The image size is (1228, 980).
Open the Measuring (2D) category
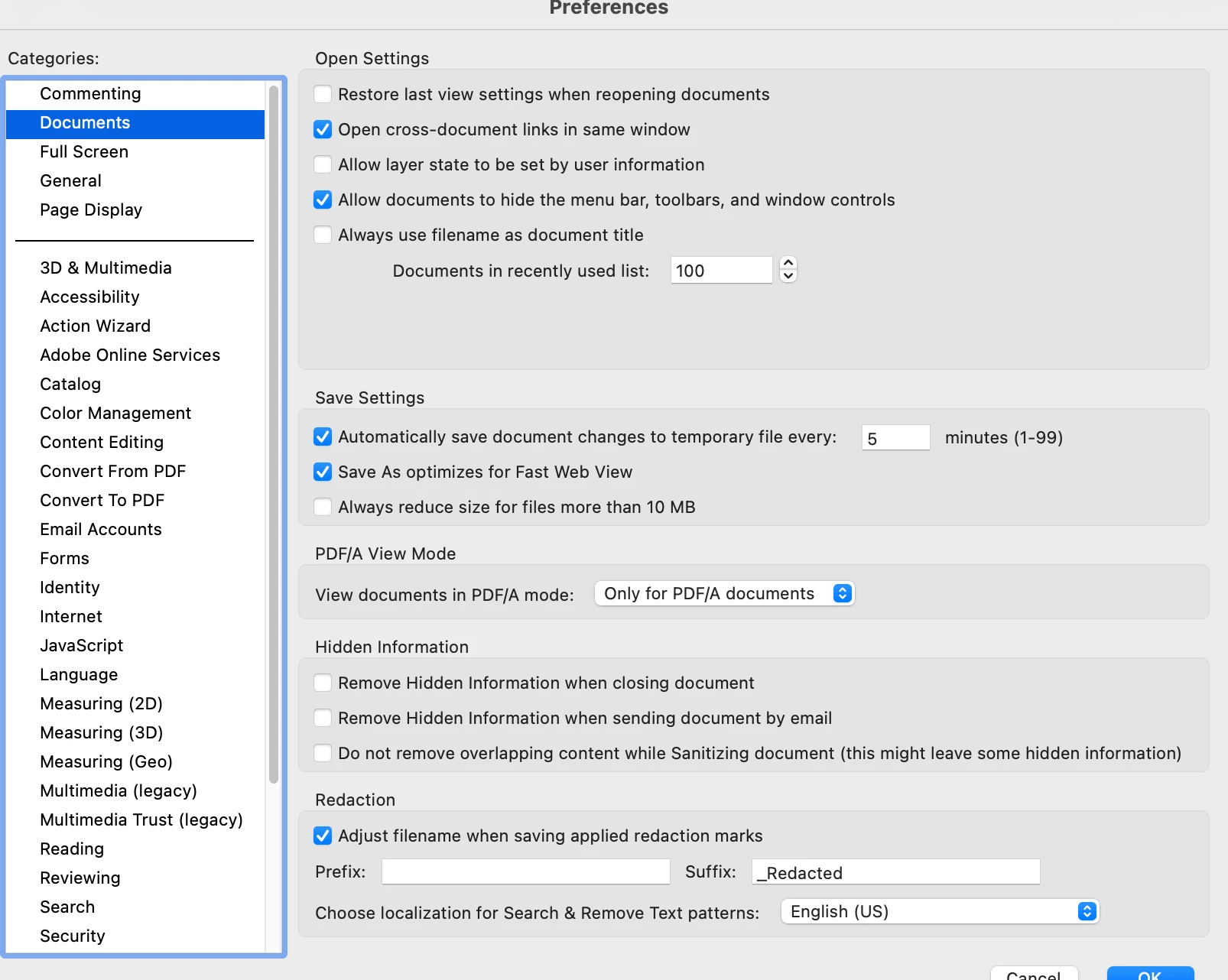135,703
